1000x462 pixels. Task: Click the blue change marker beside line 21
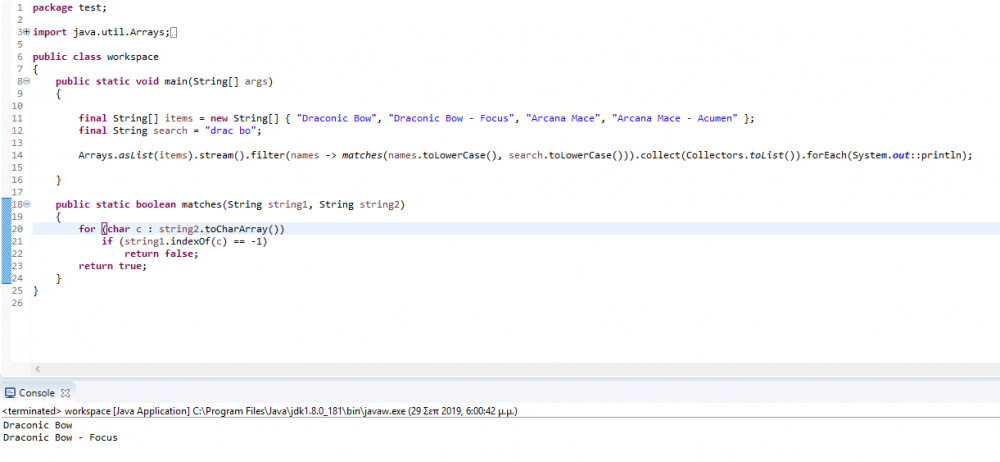pos(3,241)
